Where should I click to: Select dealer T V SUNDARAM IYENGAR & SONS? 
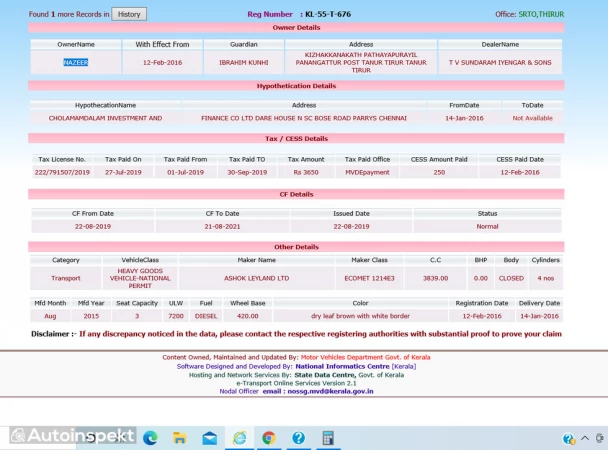(x=500, y=62)
